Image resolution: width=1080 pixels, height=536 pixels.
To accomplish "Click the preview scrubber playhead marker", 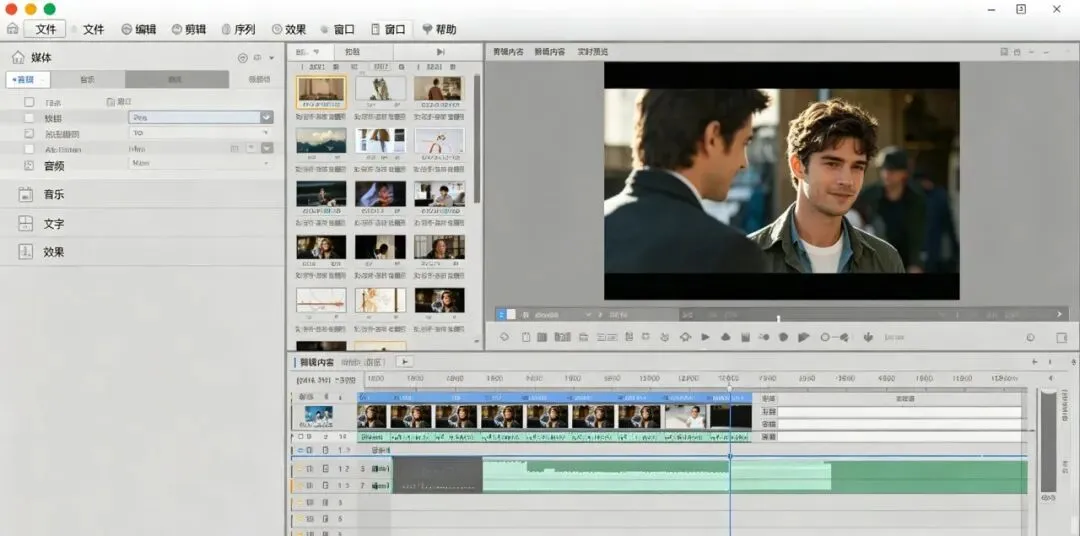I will (778, 318).
